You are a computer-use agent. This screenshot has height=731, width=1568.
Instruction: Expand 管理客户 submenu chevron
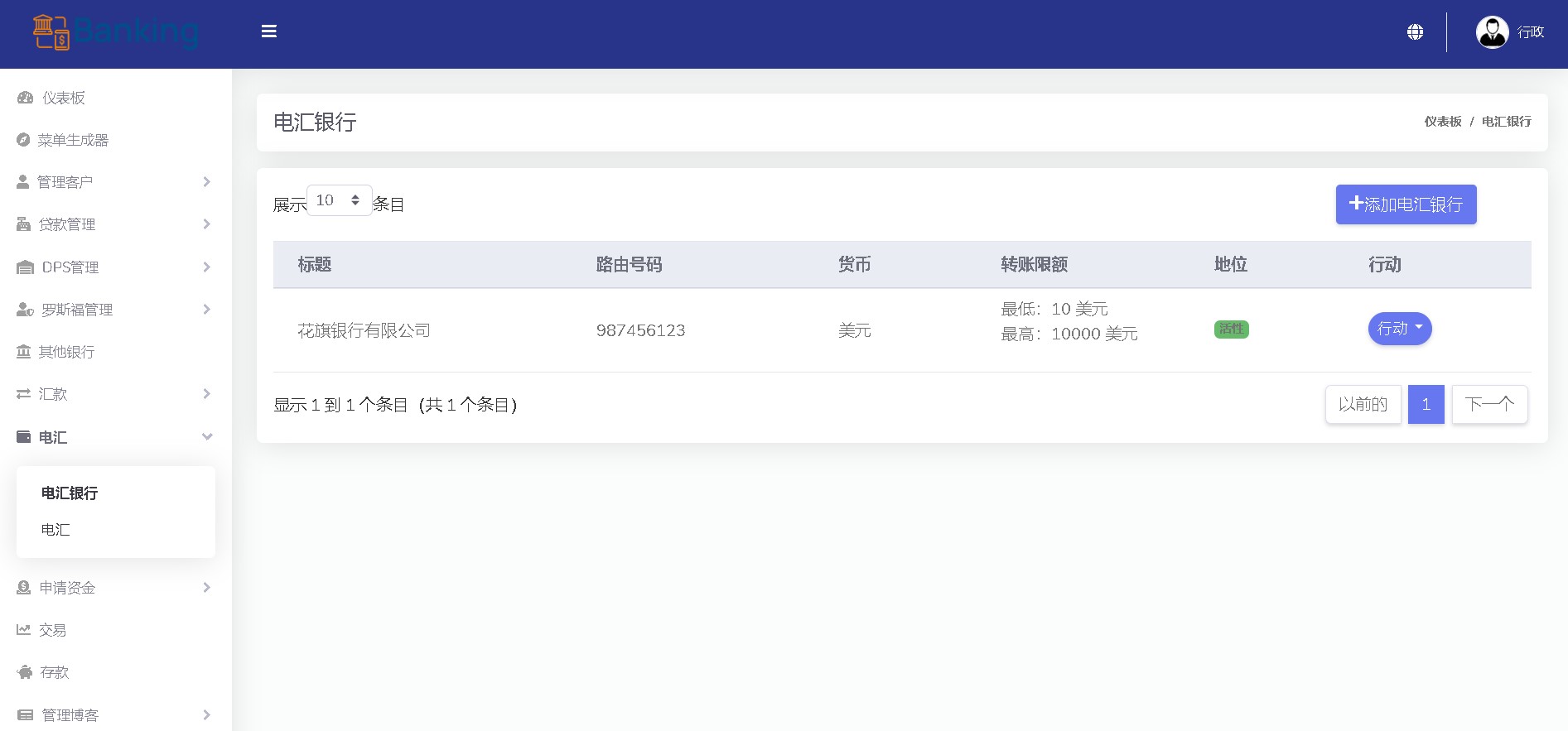click(x=207, y=182)
